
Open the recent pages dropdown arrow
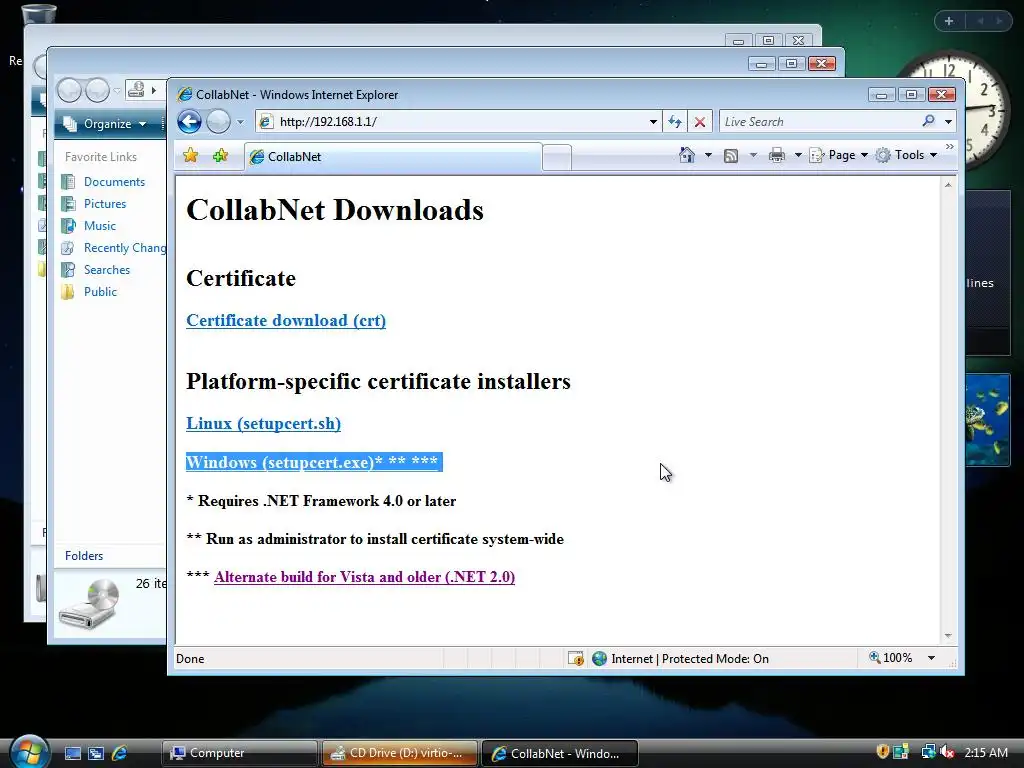(240, 122)
